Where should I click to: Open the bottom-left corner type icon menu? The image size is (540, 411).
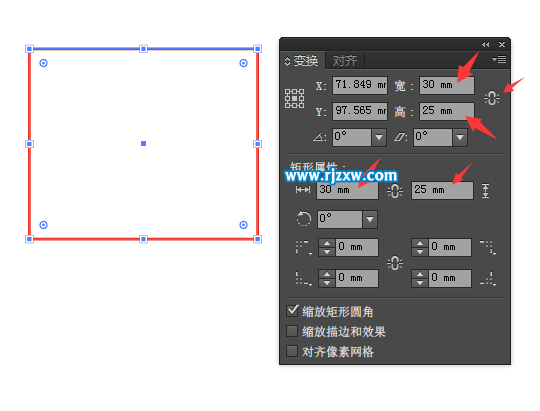point(304,279)
